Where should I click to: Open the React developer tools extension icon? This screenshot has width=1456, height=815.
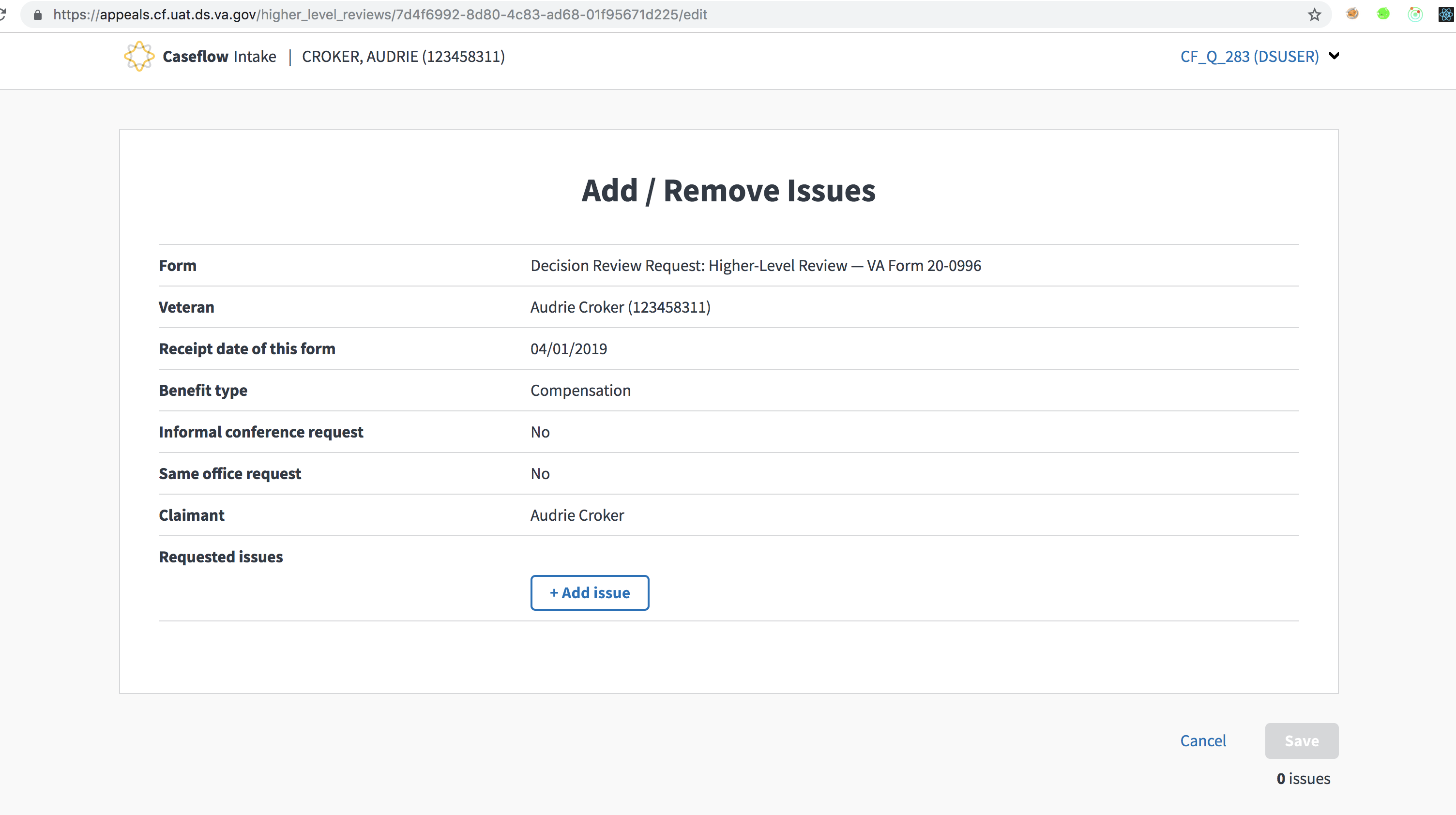pyautogui.click(x=1446, y=14)
